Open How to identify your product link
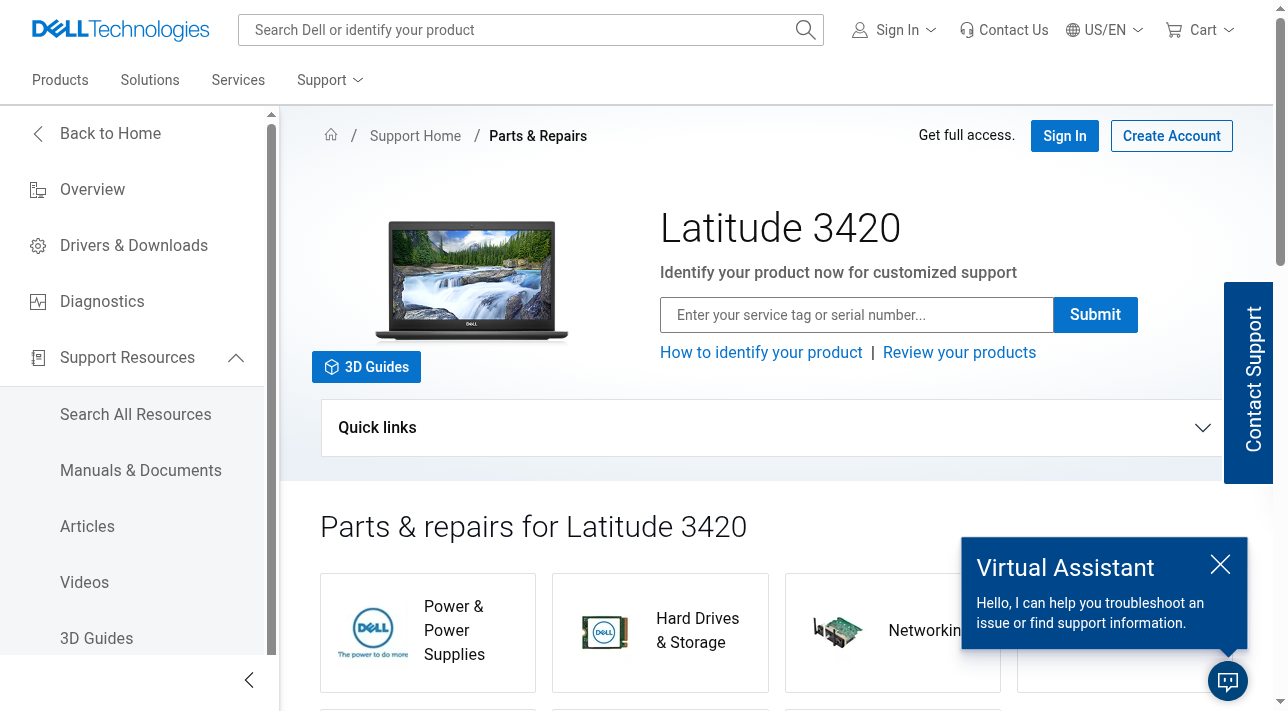This screenshot has width=1288, height=711. 761,352
